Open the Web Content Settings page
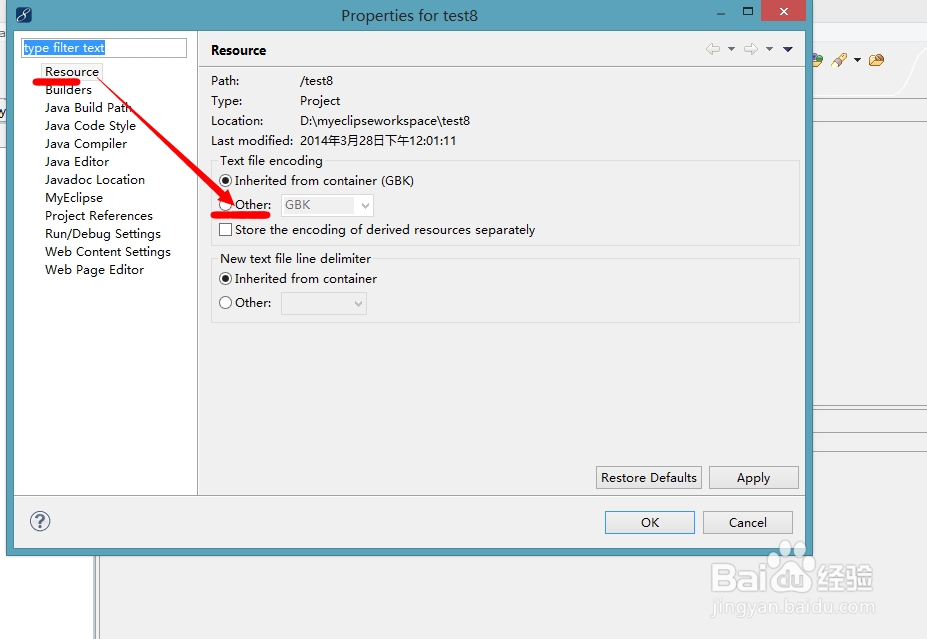Image resolution: width=927 pixels, height=639 pixels. tap(108, 252)
